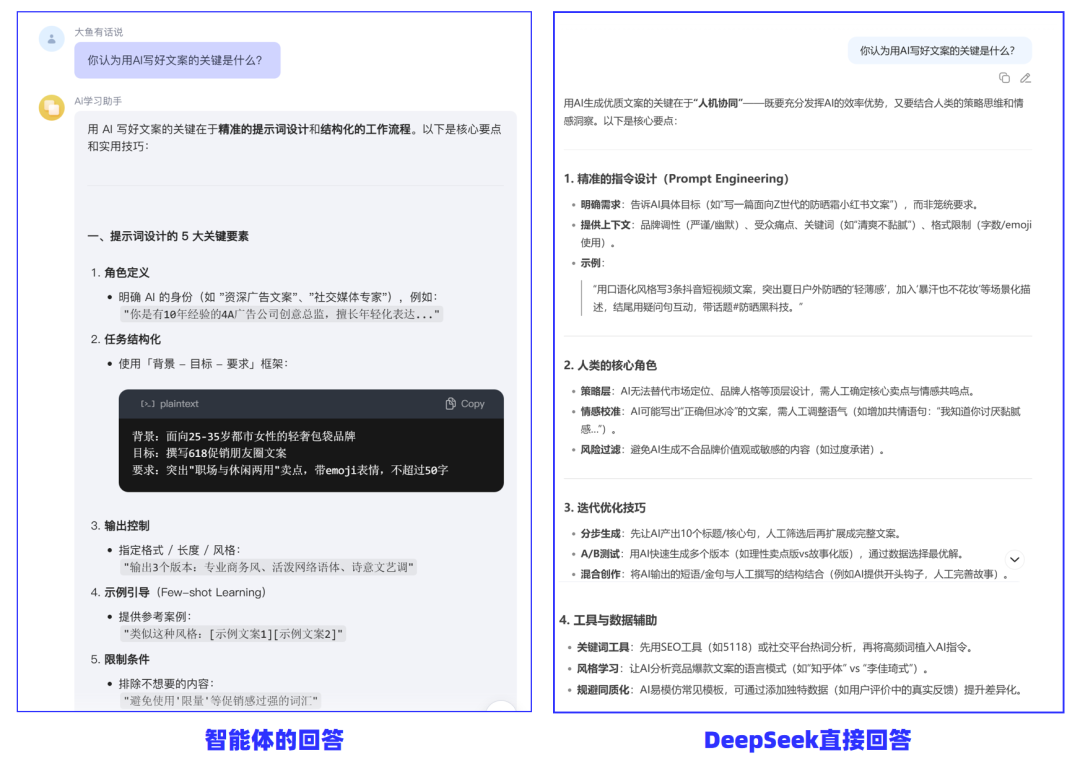Click the bold phrase 精准的提示词设计
The width and height of the screenshot is (1080, 771).
tap(262, 129)
